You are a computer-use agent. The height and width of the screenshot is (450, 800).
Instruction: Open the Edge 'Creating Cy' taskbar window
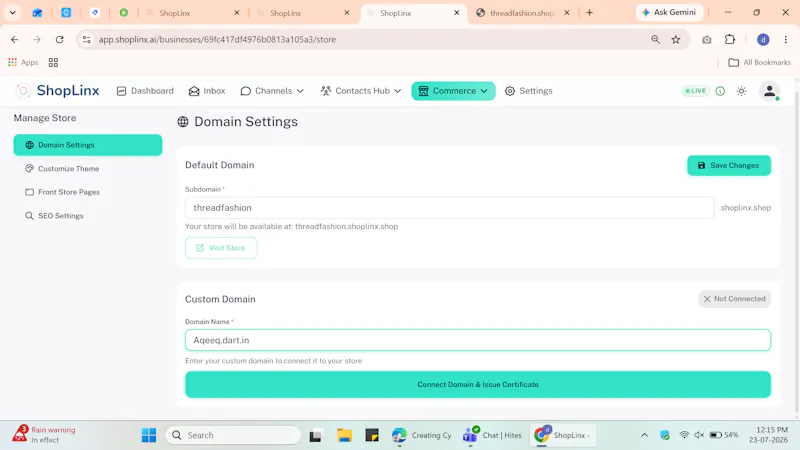point(421,435)
